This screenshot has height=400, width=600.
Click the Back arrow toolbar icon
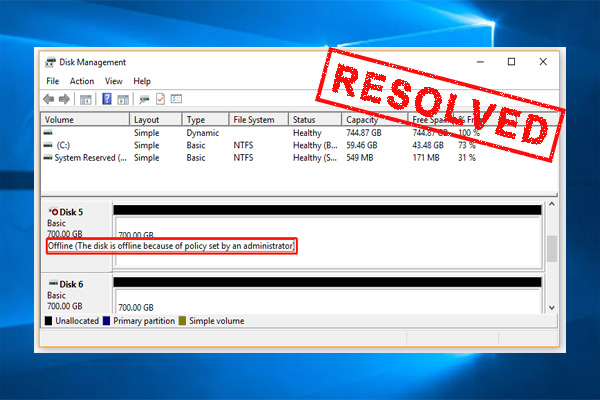click(48, 99)
